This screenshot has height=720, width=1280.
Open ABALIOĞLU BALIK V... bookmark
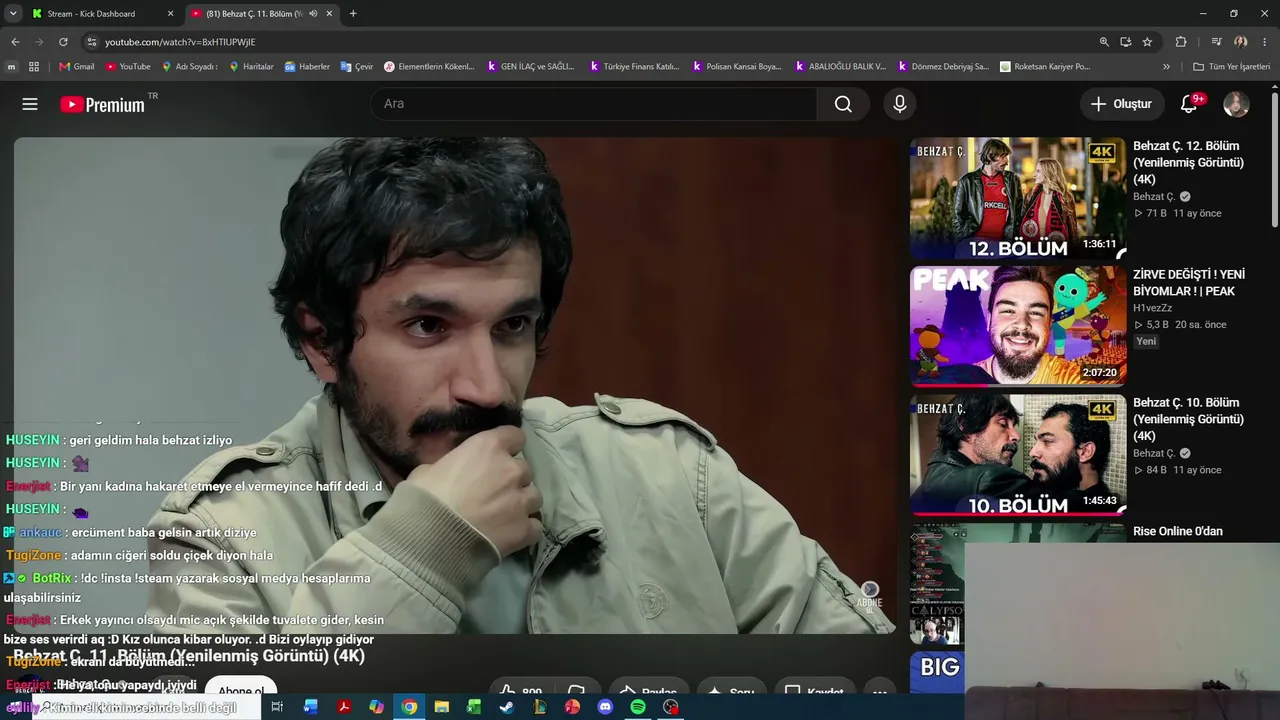point(840,67)
